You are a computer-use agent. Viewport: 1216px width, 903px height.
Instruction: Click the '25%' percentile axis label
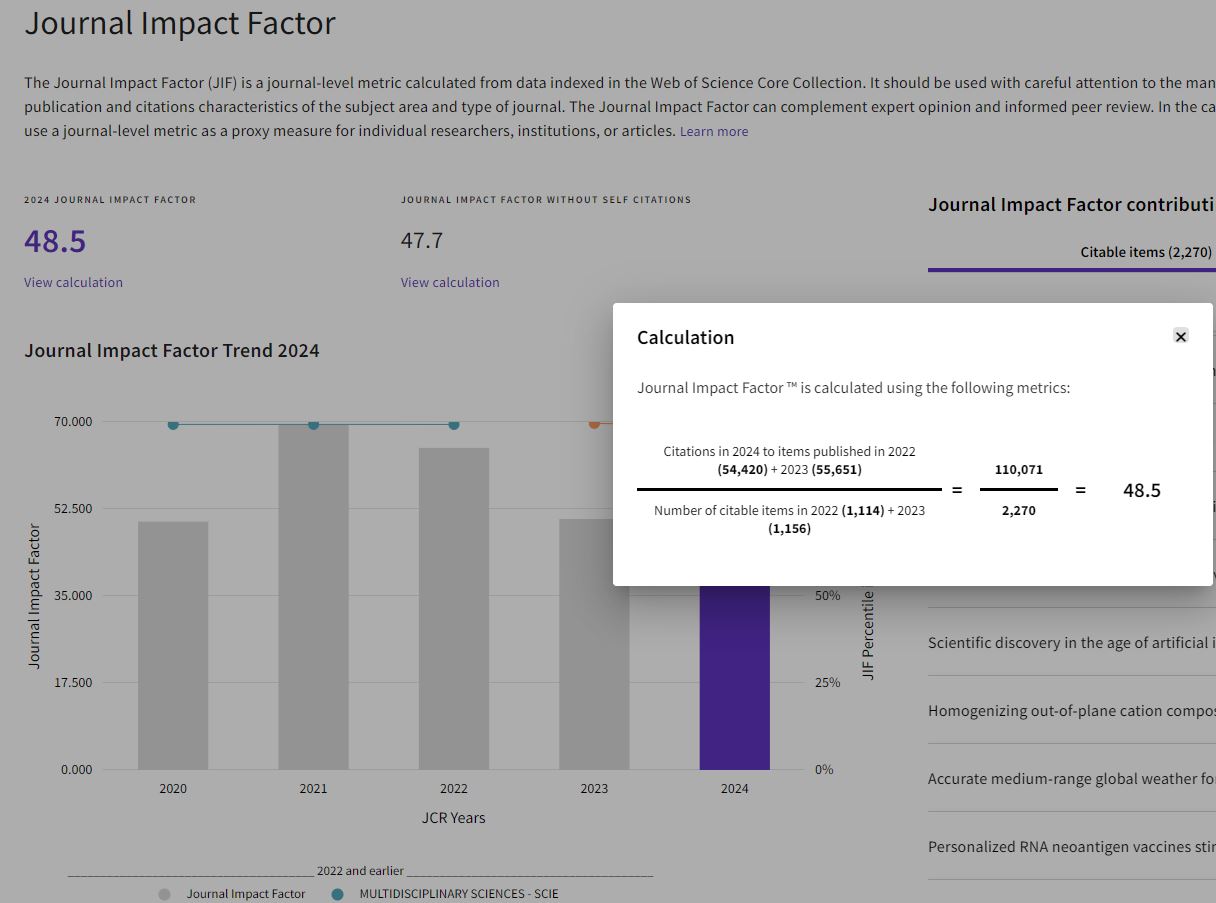pos(828,683)
